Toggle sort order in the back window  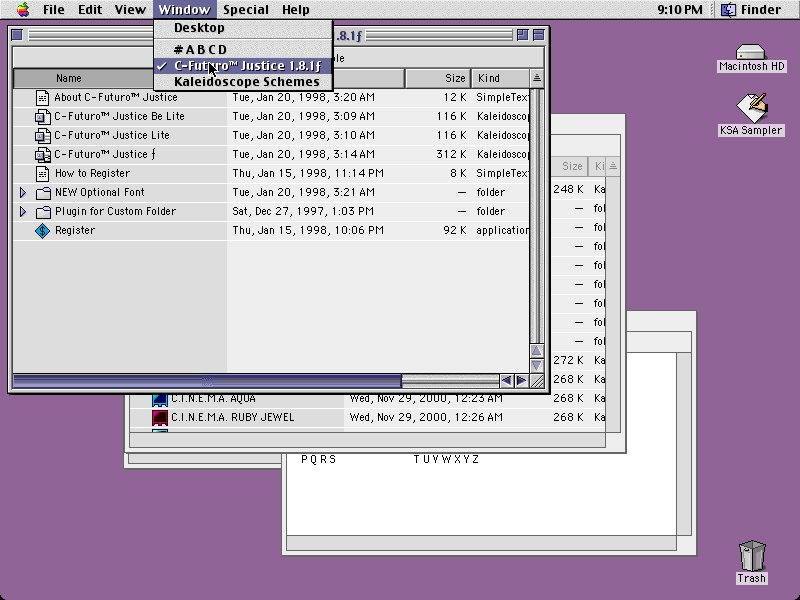point(613,166)
